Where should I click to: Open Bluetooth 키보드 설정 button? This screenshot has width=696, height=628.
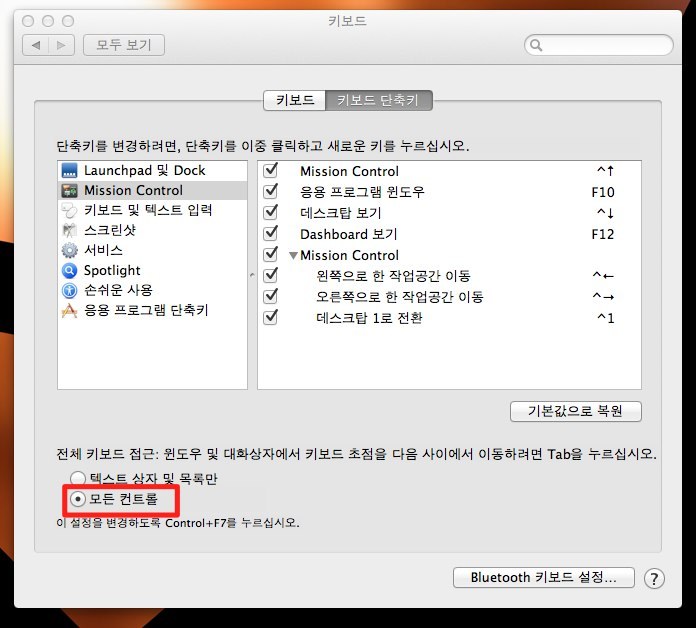tap(543, 578)
